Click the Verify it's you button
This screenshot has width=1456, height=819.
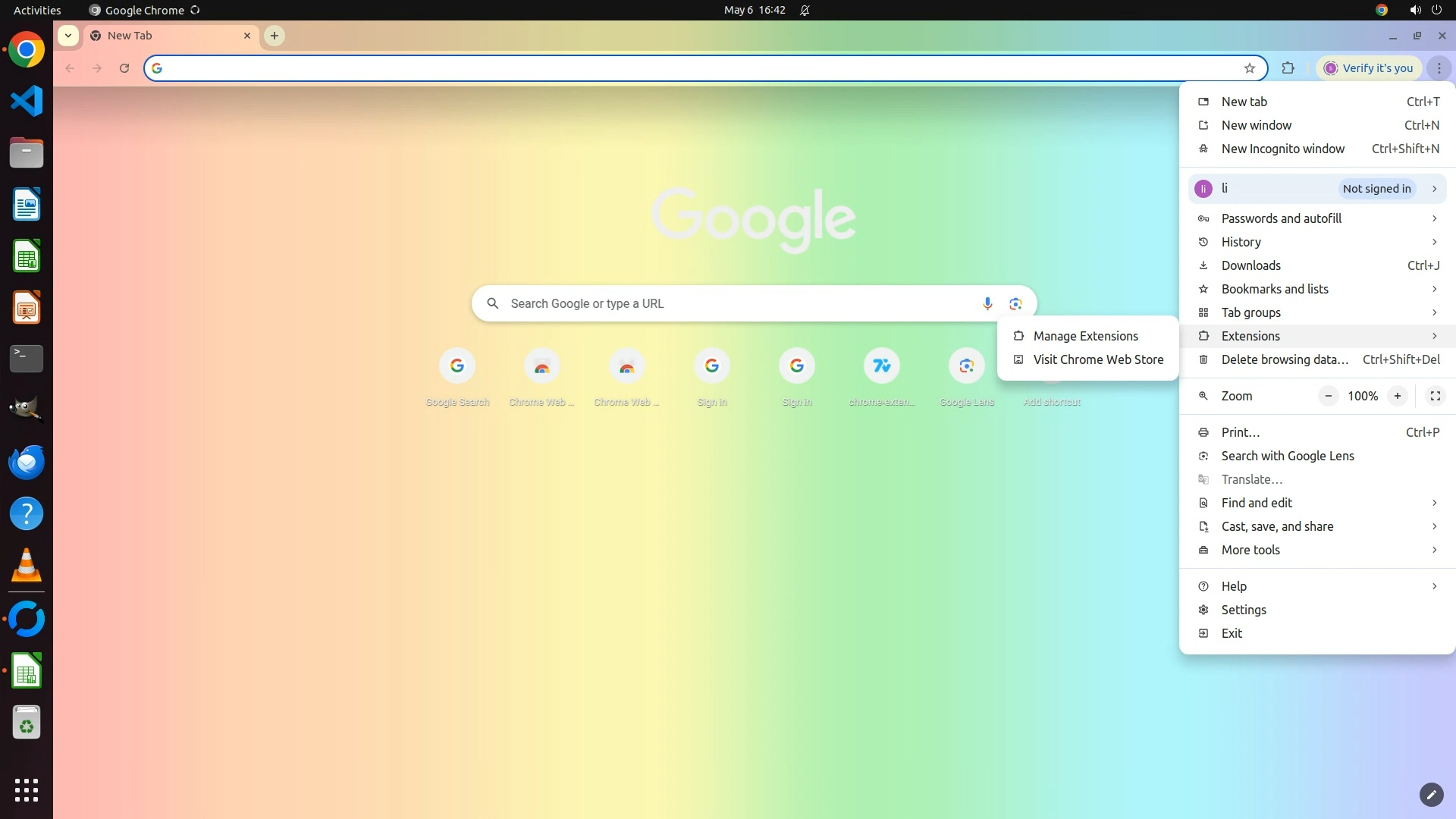click(x=1369, y=68)
